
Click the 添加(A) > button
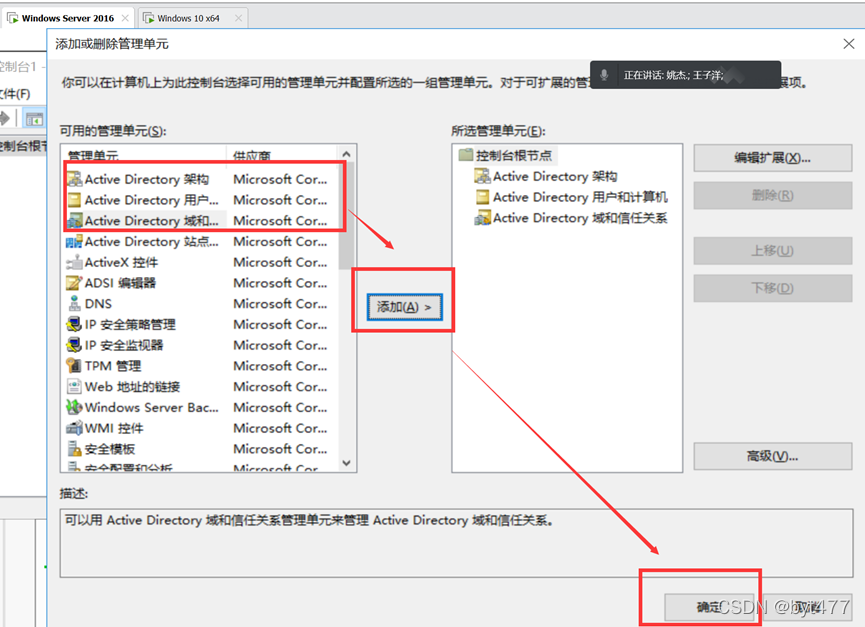[404, 307]
